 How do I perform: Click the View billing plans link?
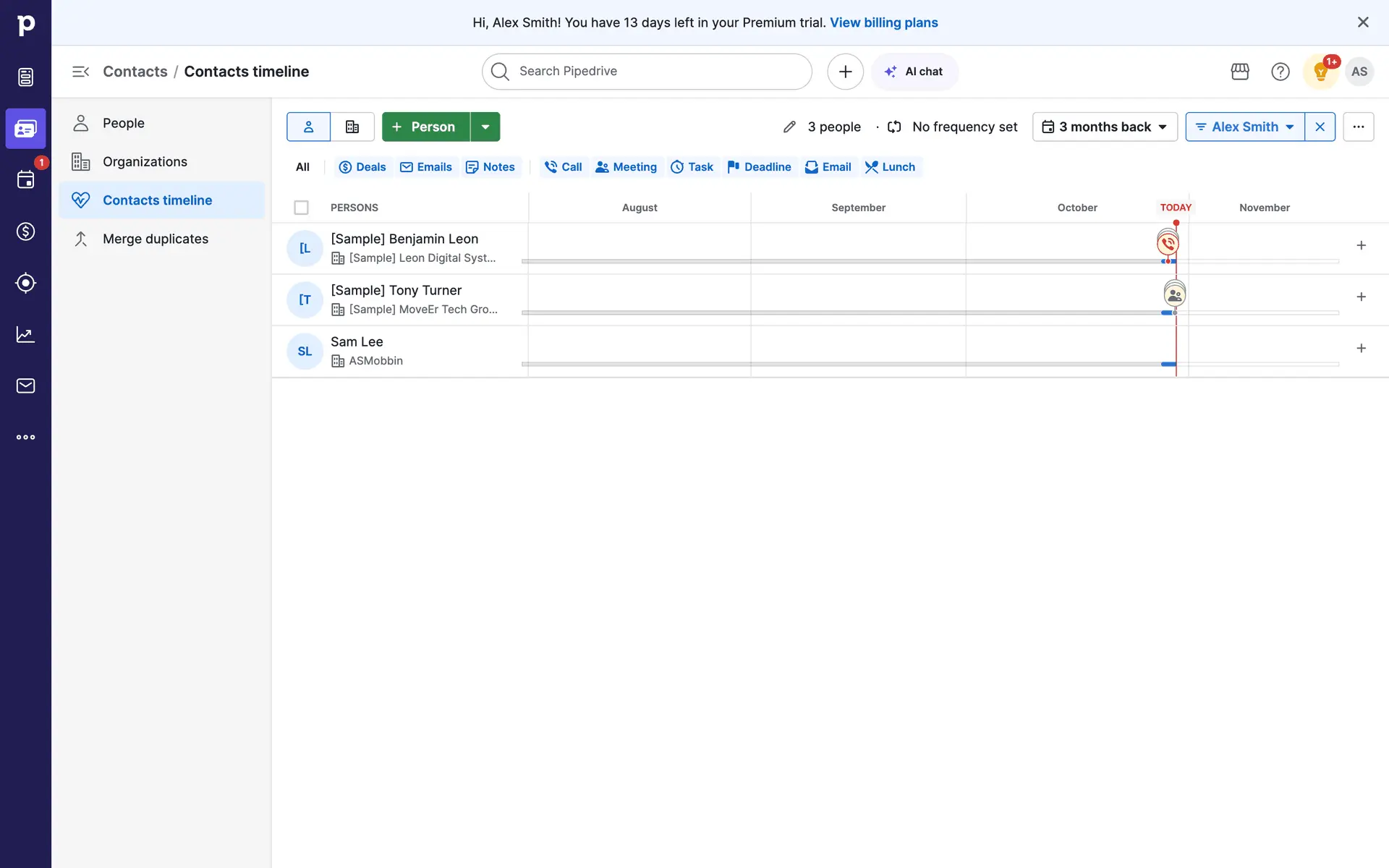[x=883, y=22]
